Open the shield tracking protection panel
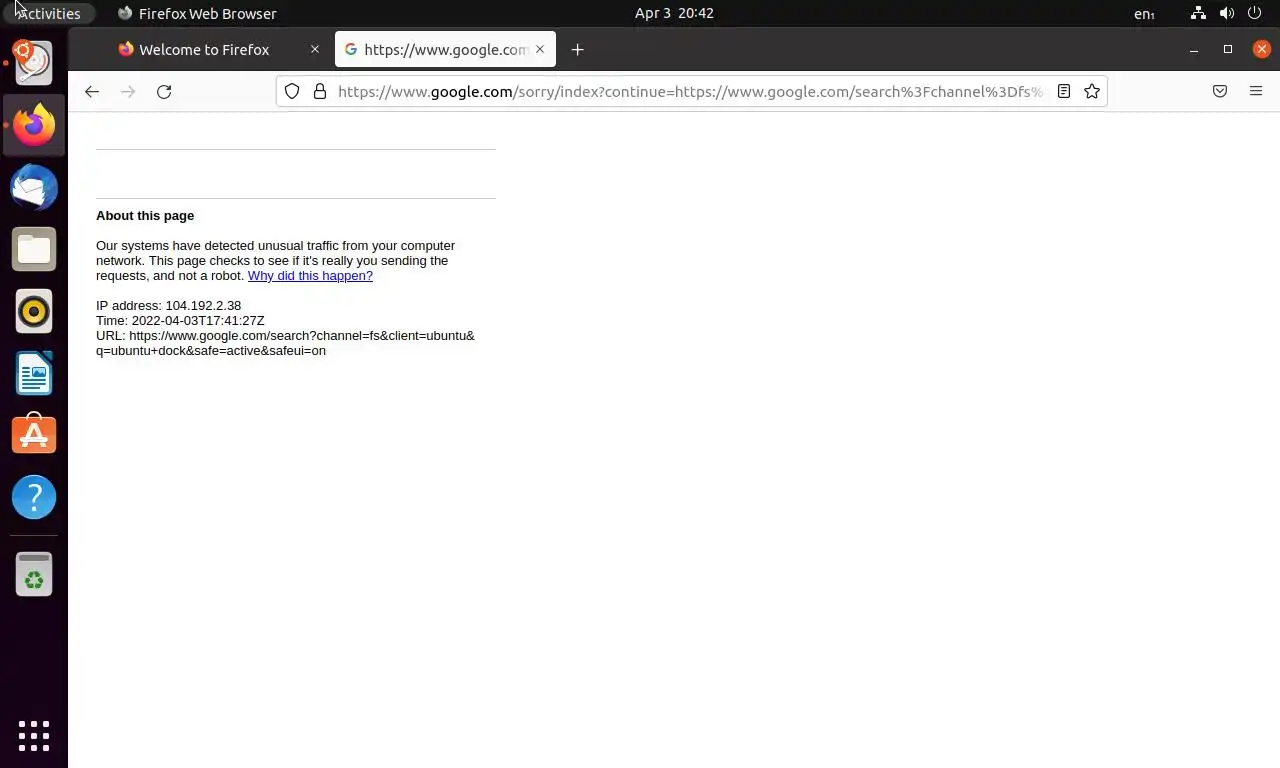Image resolution: width=1280 pixels, height=768 pixels. click(x=292, y=91)
